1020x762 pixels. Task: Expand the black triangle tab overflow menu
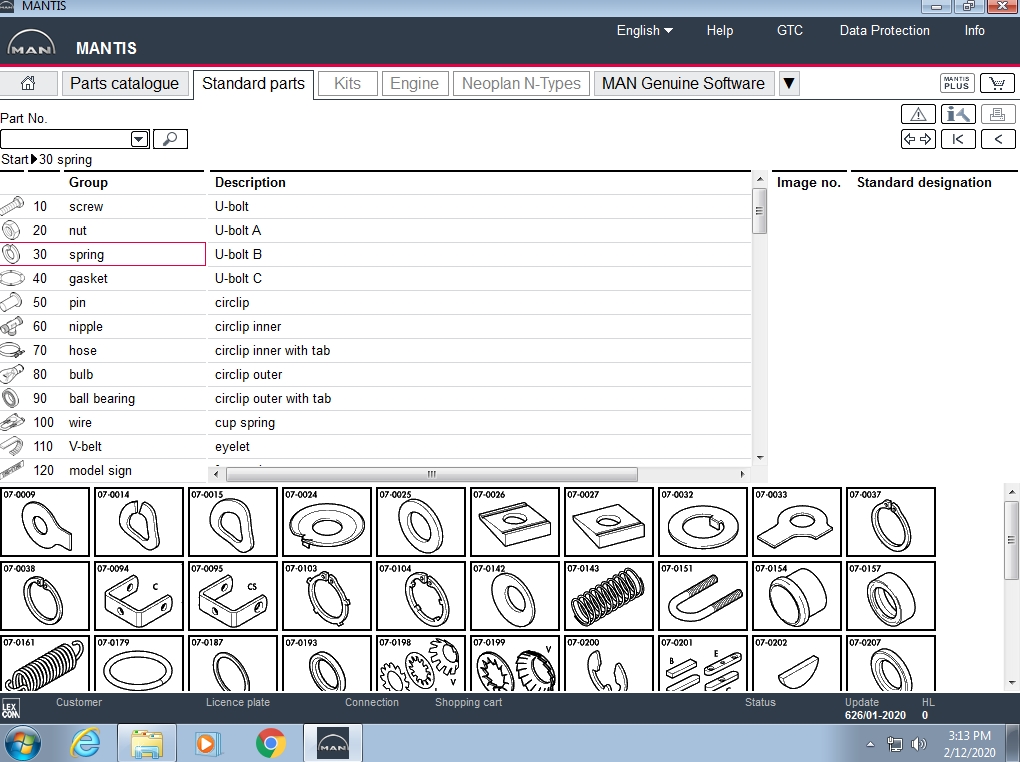[x=789, y=83]
